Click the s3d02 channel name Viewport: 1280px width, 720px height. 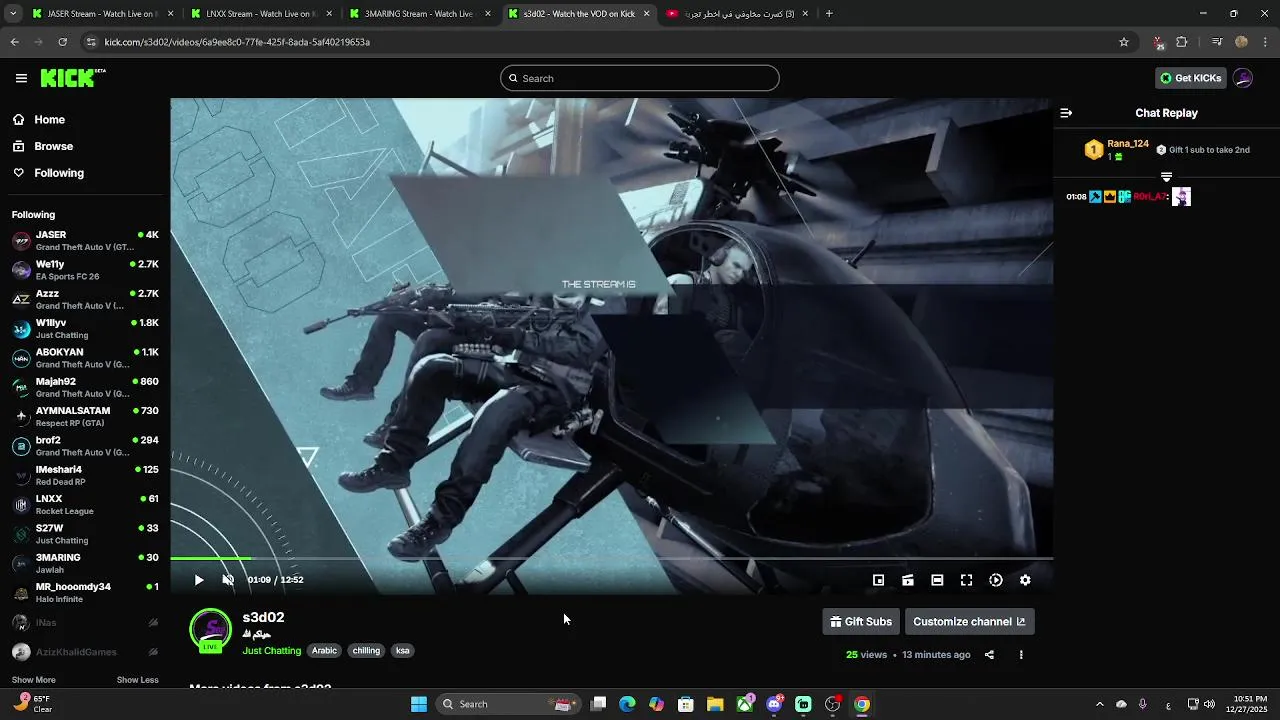(x=263, y=617)
